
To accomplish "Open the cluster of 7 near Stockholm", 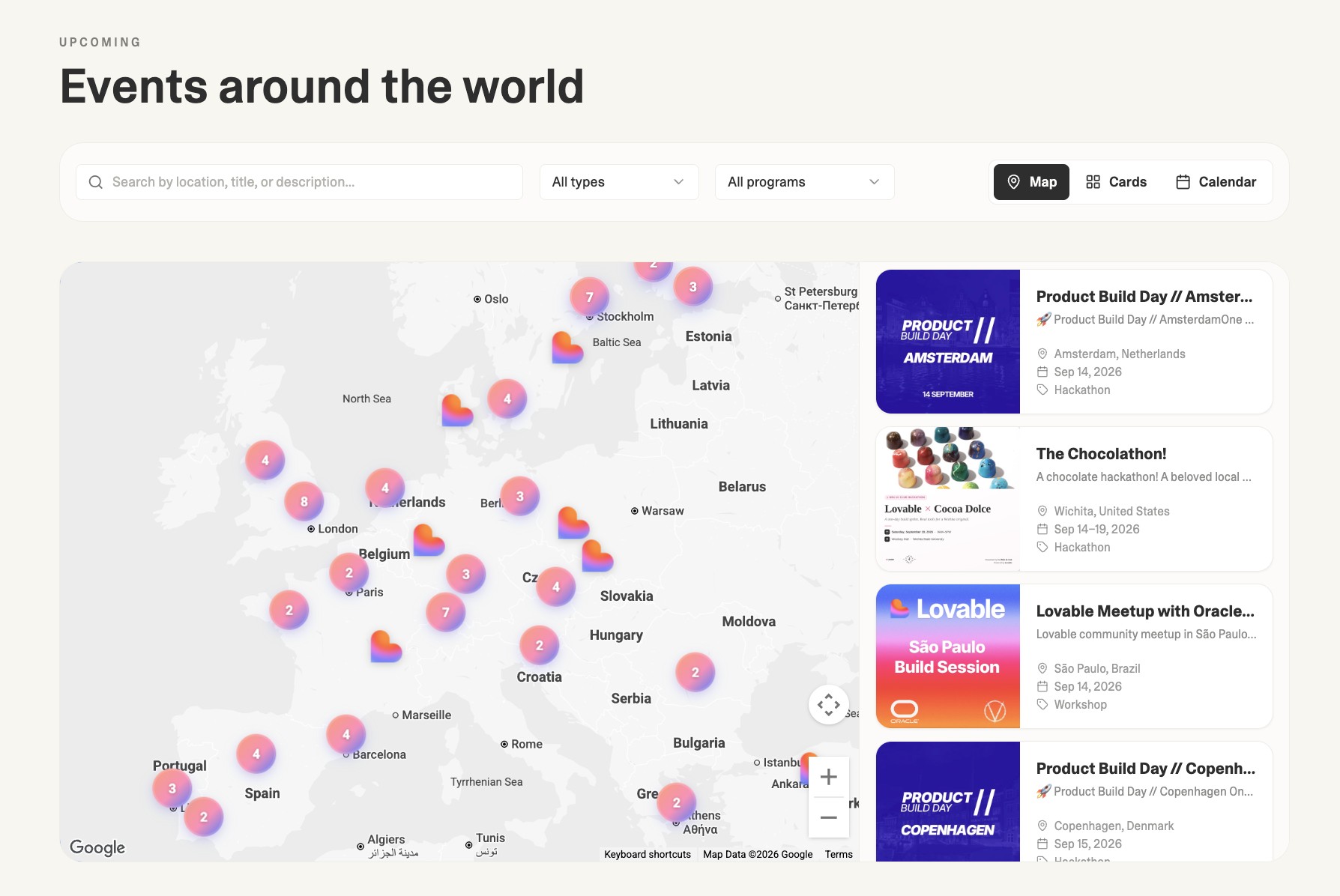I will (x=590, y=297).
